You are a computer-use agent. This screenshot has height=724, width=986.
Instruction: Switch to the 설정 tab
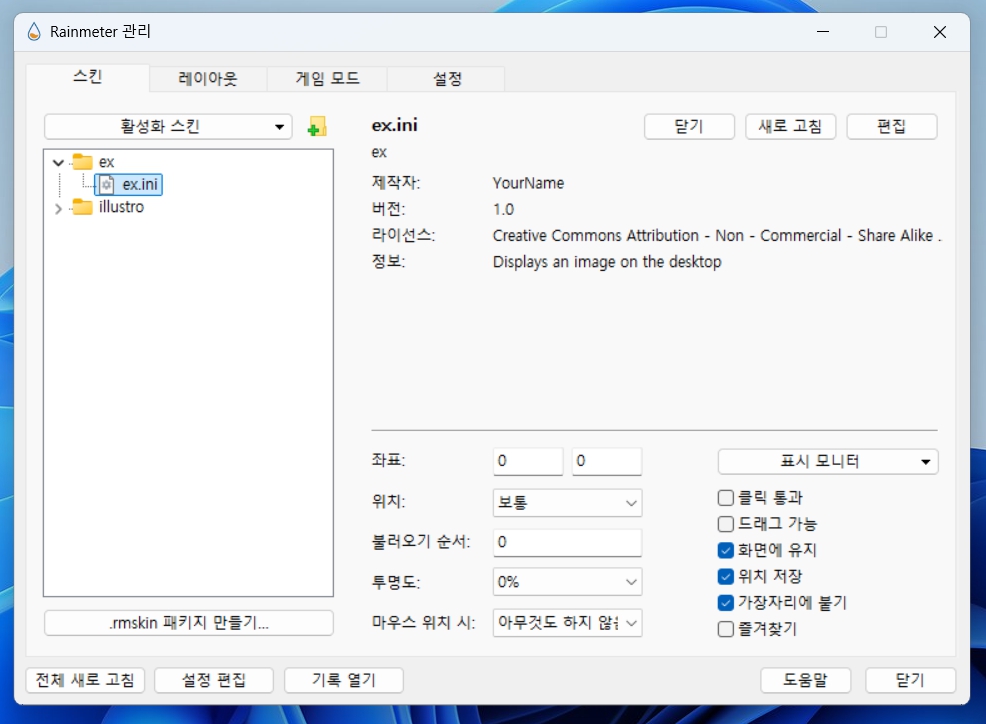point(446,79)
